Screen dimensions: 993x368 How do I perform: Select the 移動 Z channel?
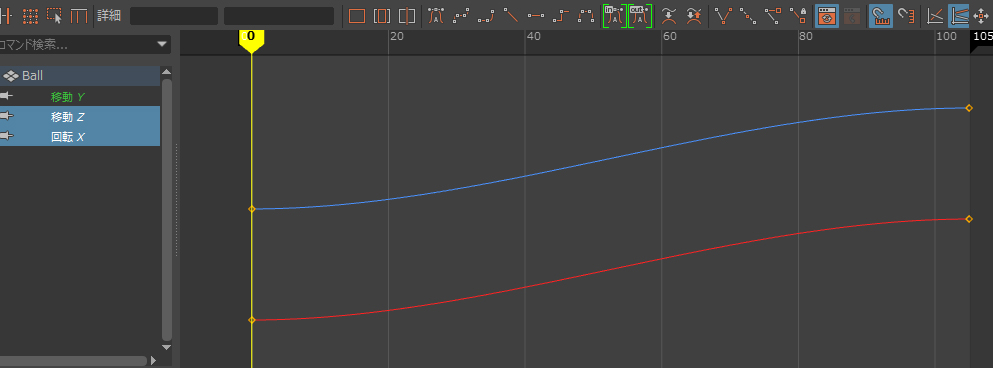click(x=80, y=117)
